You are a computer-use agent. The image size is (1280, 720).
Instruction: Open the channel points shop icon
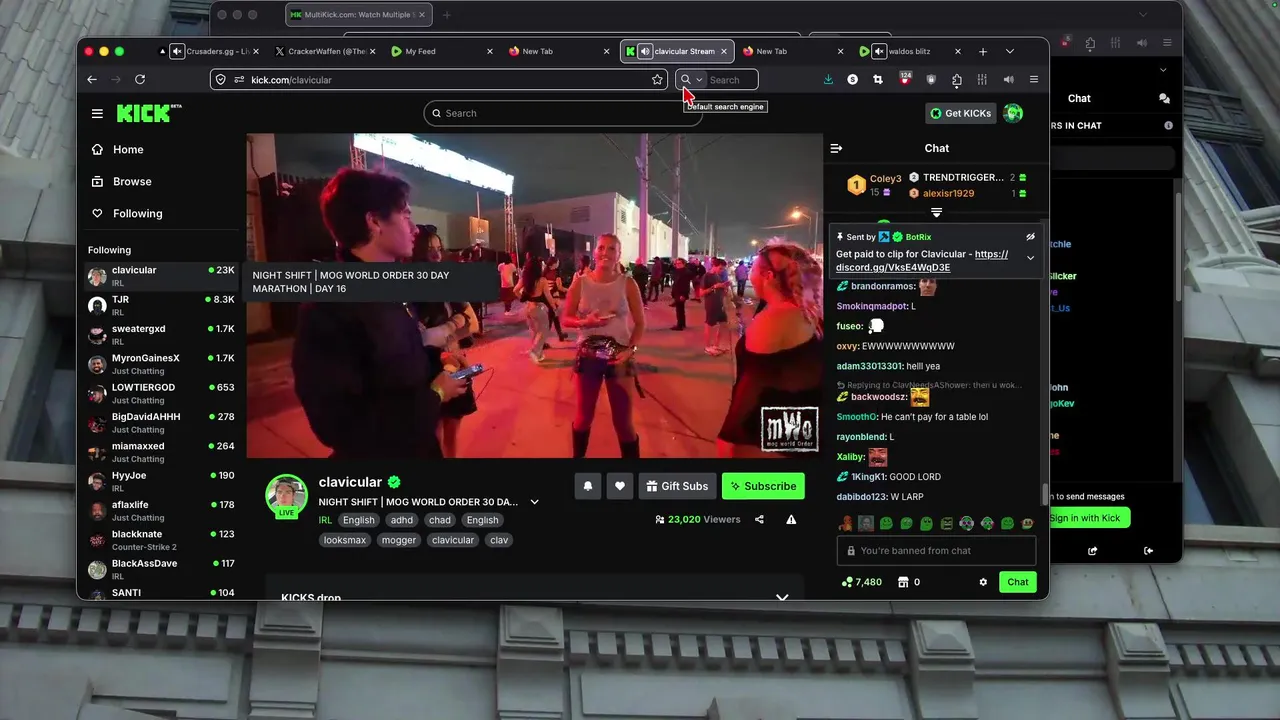pos(903,582)
